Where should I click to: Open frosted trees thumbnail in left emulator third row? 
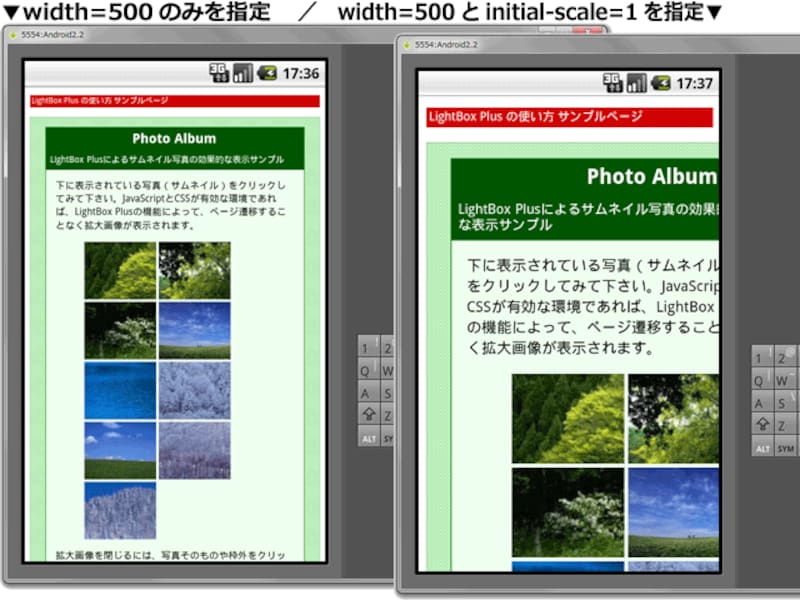194,390
